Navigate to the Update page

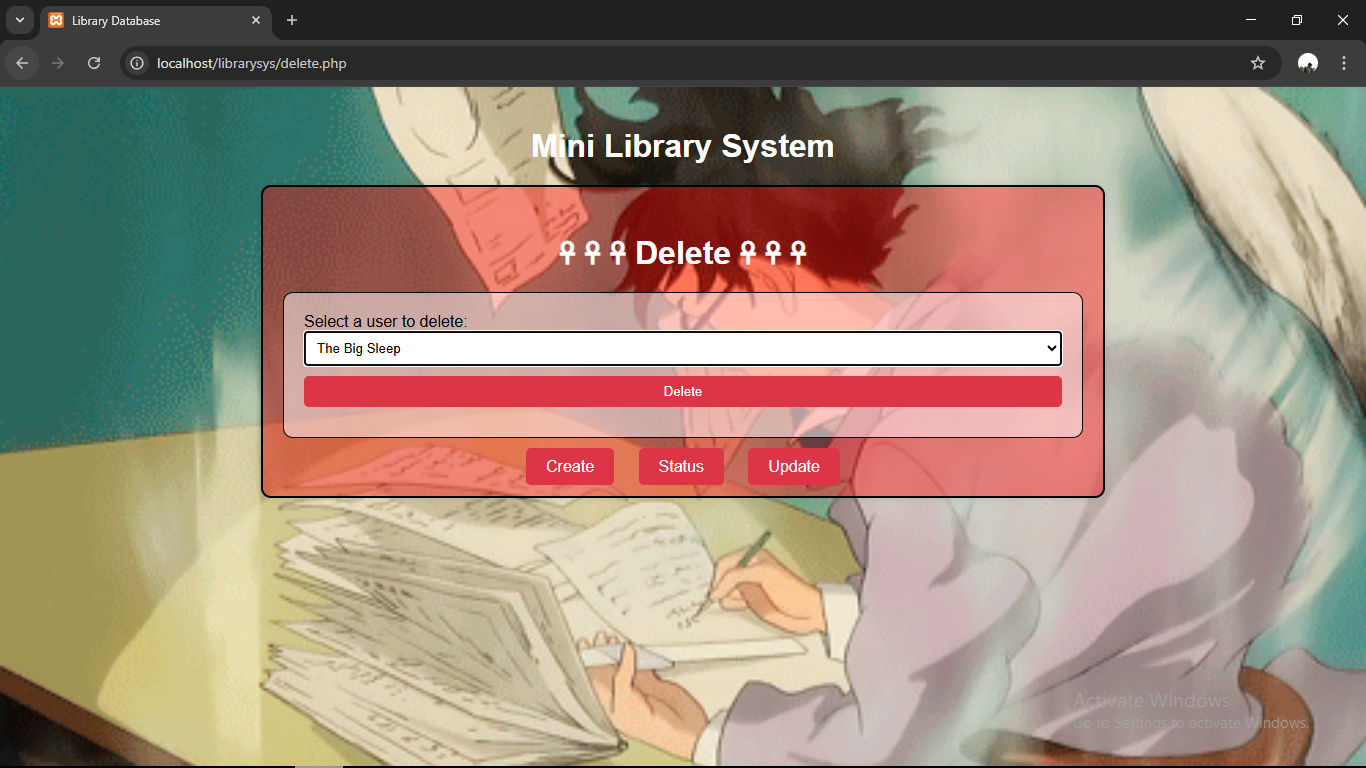pos(794,467)
